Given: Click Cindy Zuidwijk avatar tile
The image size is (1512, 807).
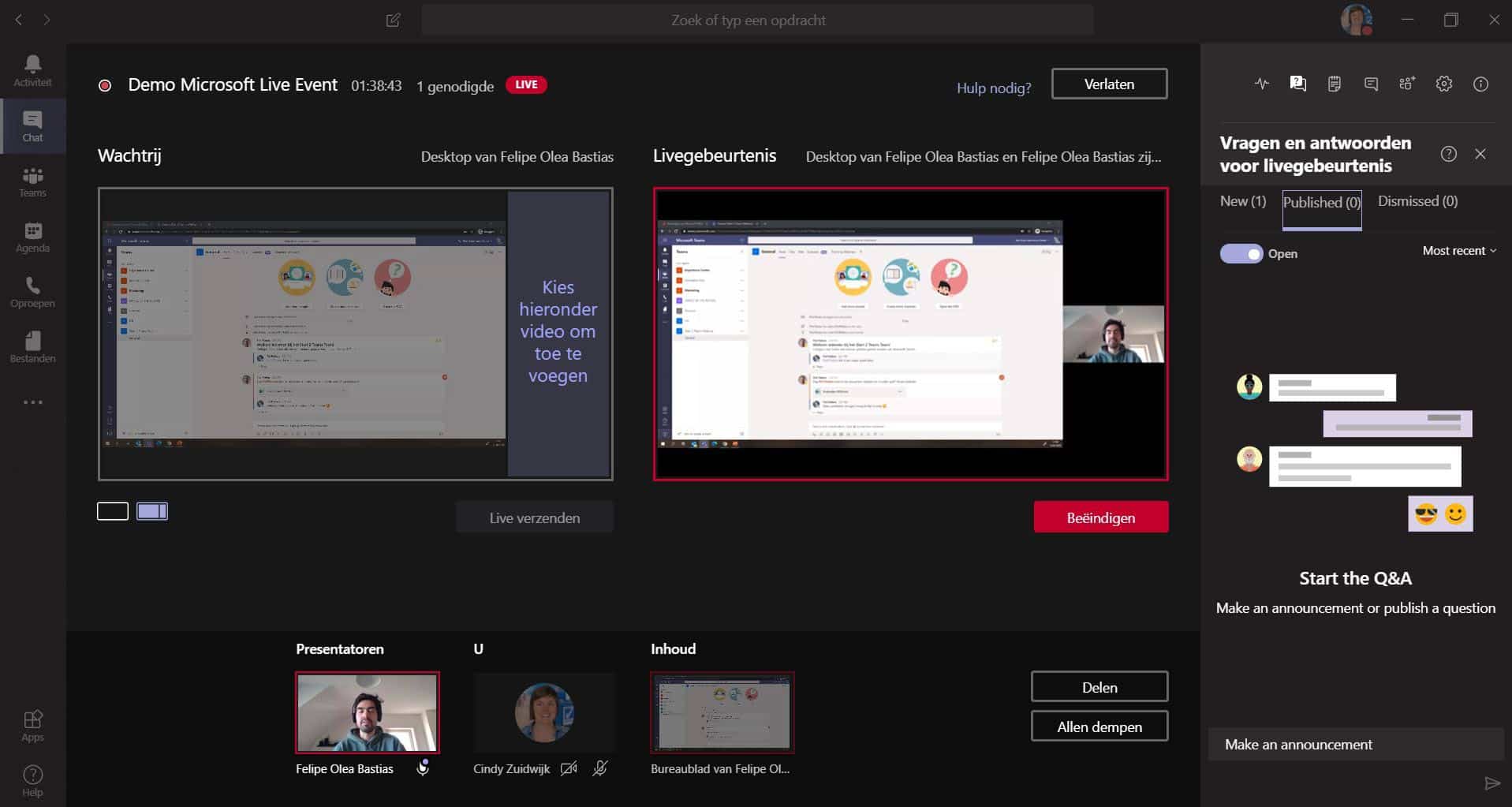Looking at the screenshot, I should tap(544, 712).
